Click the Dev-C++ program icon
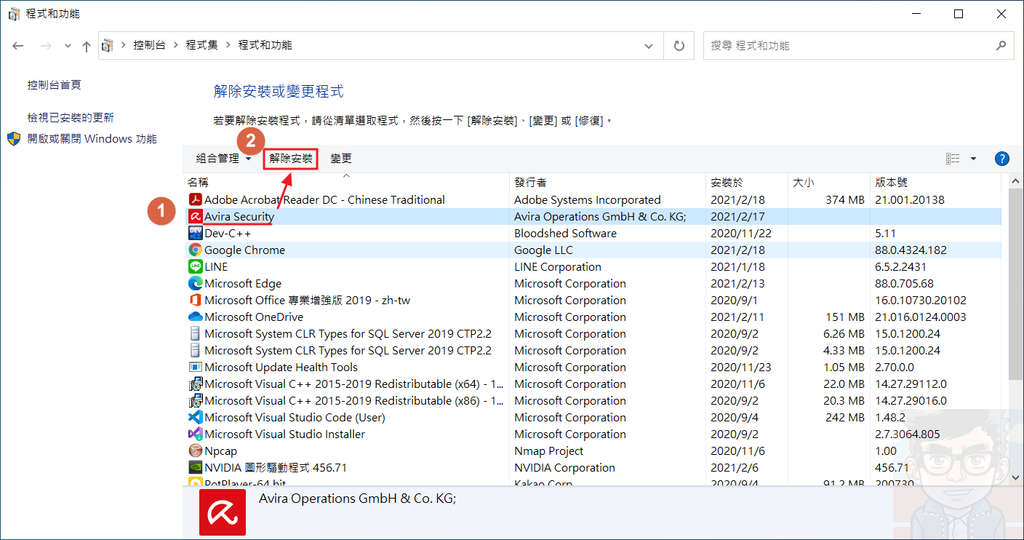1024x540 pixels. (195, 233)
